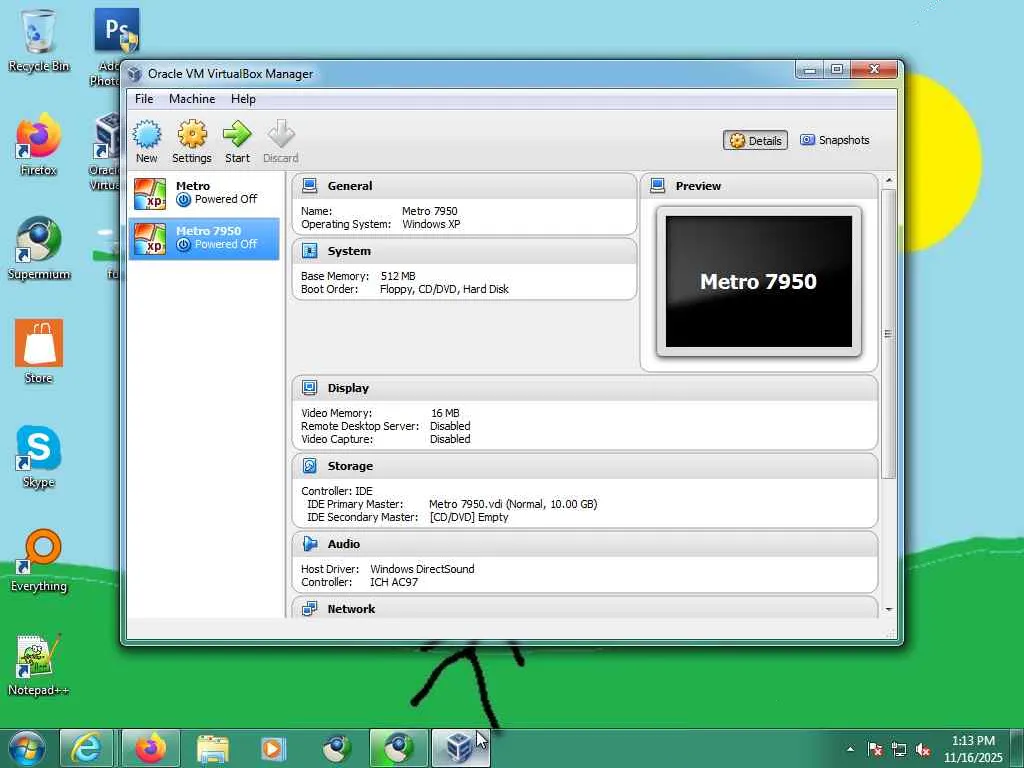Click the network tray icon

pyautogui.click(x=899, y=750)
